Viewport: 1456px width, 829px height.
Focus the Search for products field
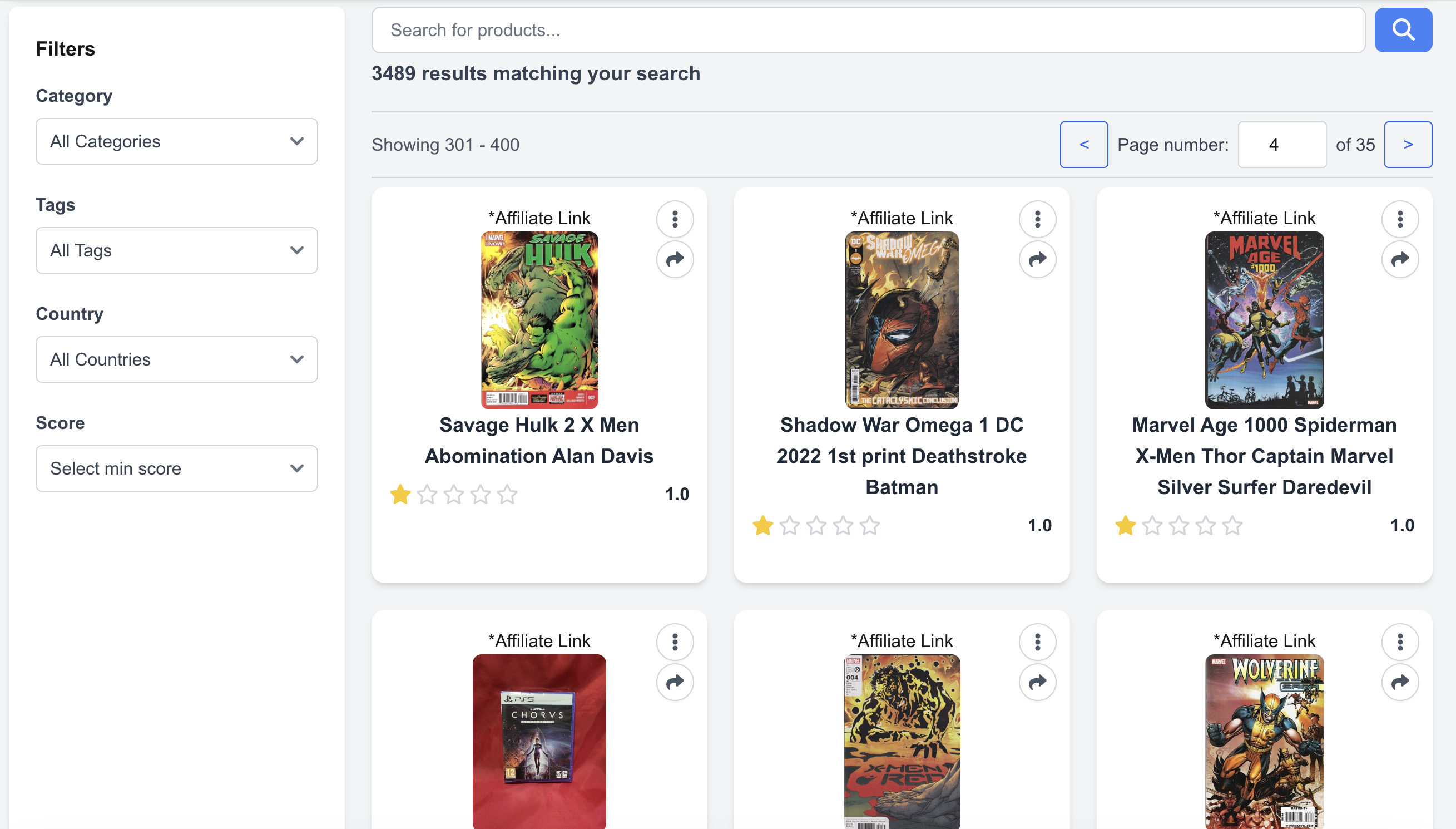(x=868, y=30)
